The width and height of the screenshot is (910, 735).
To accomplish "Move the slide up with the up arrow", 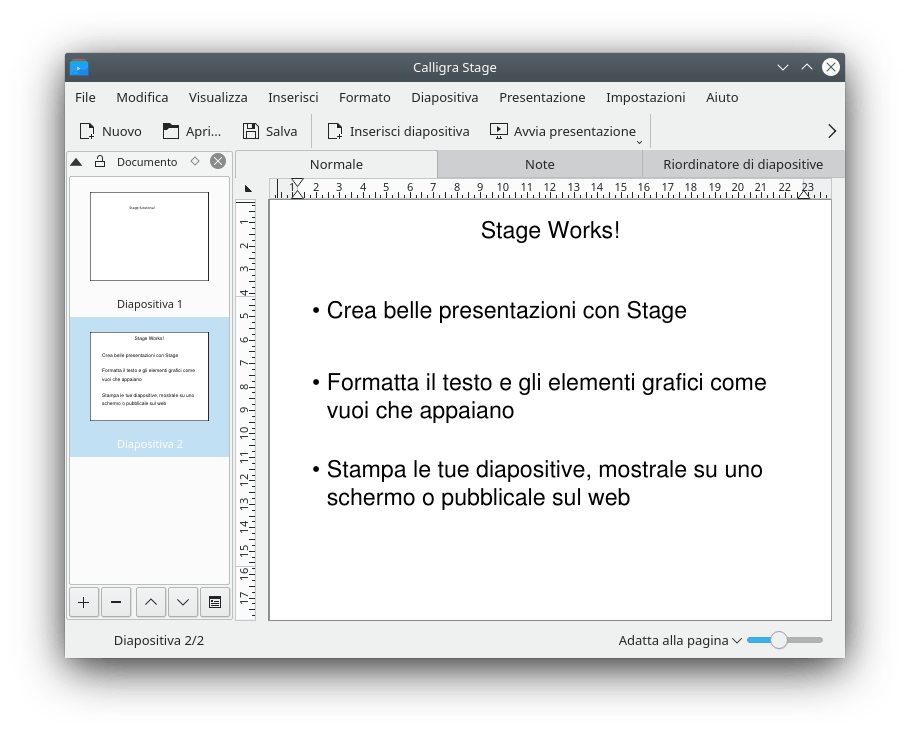I will pyautogui.click(x=150, y=602).
